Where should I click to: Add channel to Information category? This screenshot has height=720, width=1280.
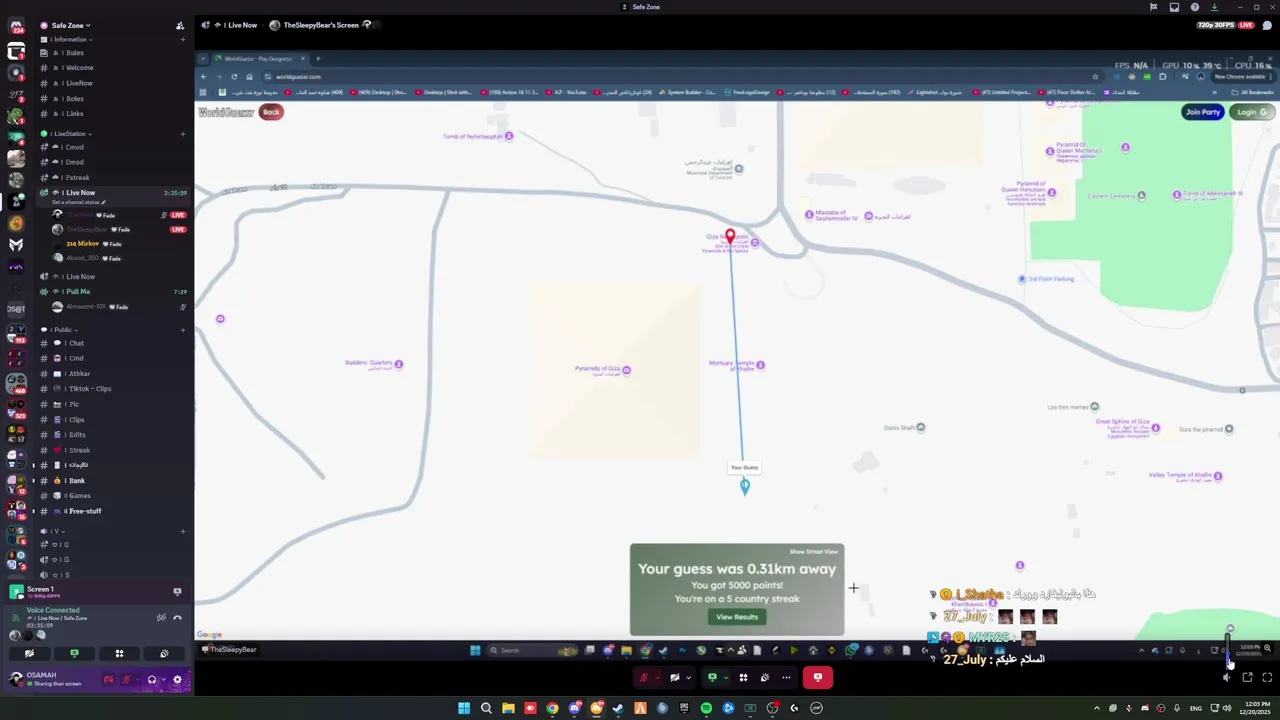pyautogui.click(x=182, y=39)
